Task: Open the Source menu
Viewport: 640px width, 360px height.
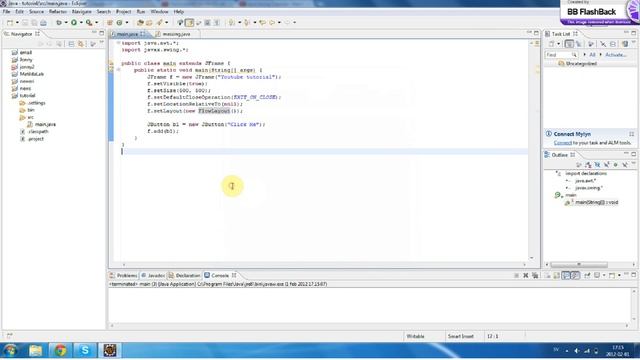Action: (36, 12)
